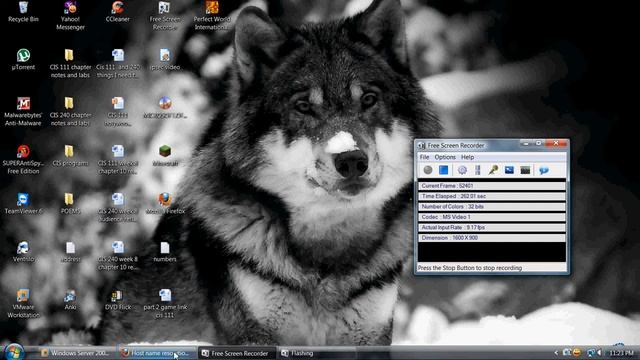
Task: Select the address text file icon
Action: [x=70, y=251]
